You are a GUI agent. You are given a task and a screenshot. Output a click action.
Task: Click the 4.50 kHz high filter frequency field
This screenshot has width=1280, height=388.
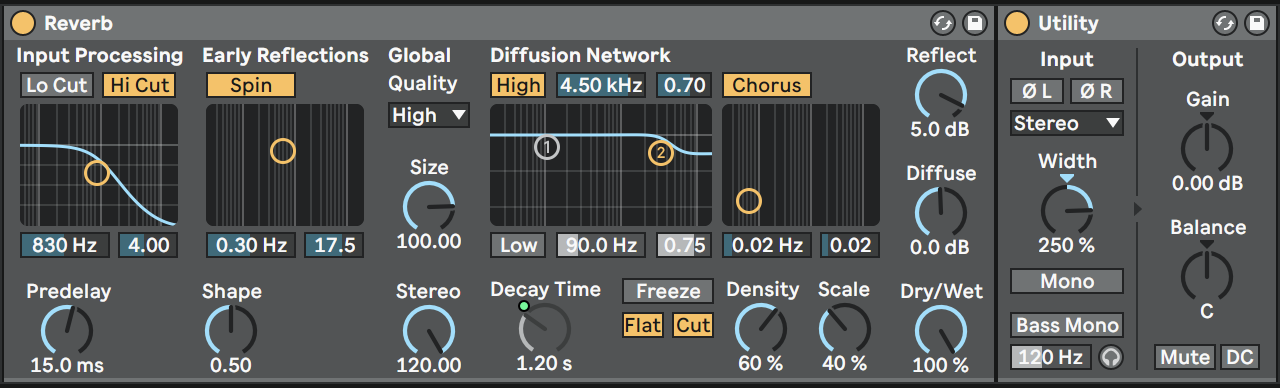click(601, 85)
